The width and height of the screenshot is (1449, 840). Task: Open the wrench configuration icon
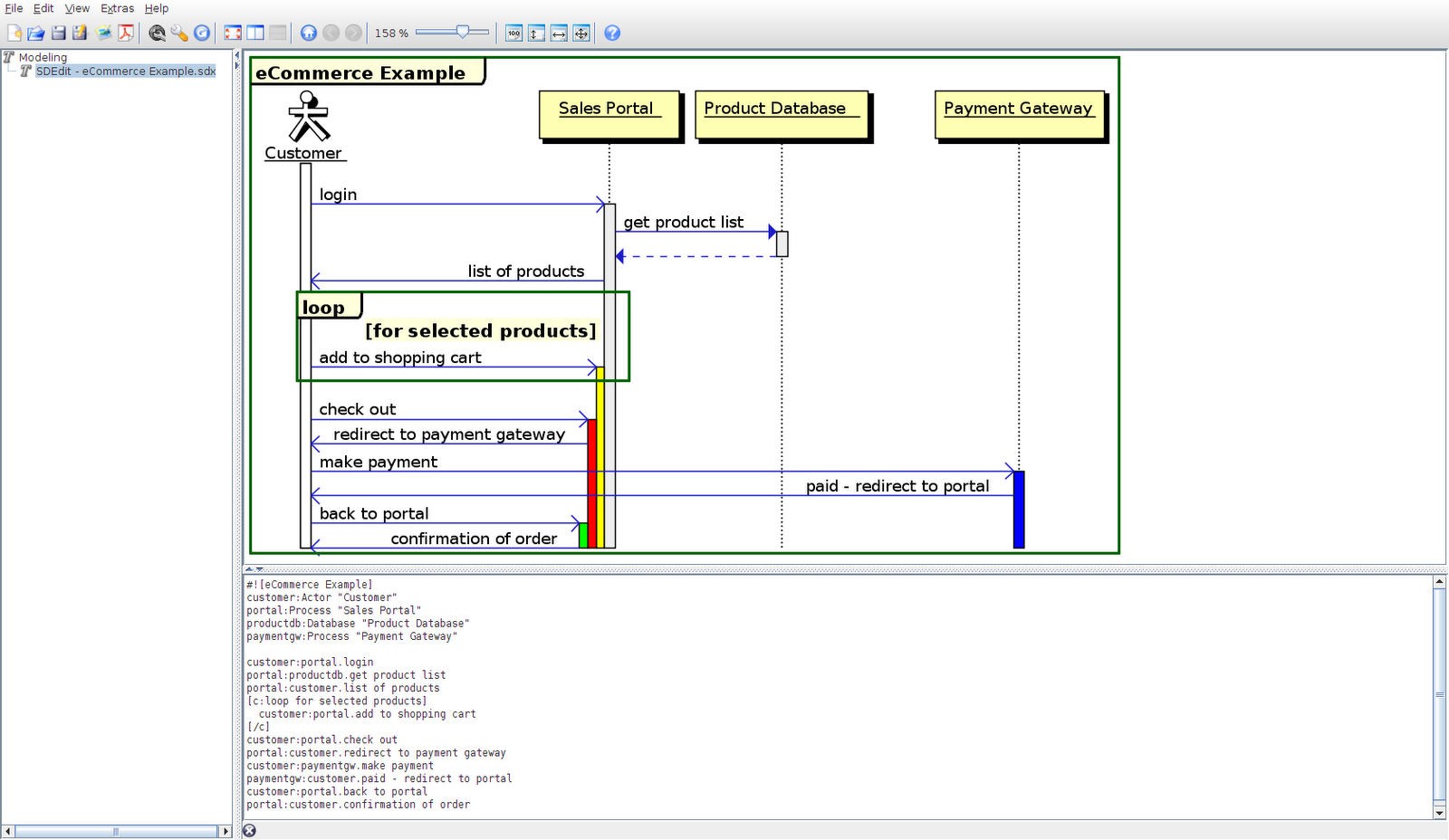179,33
